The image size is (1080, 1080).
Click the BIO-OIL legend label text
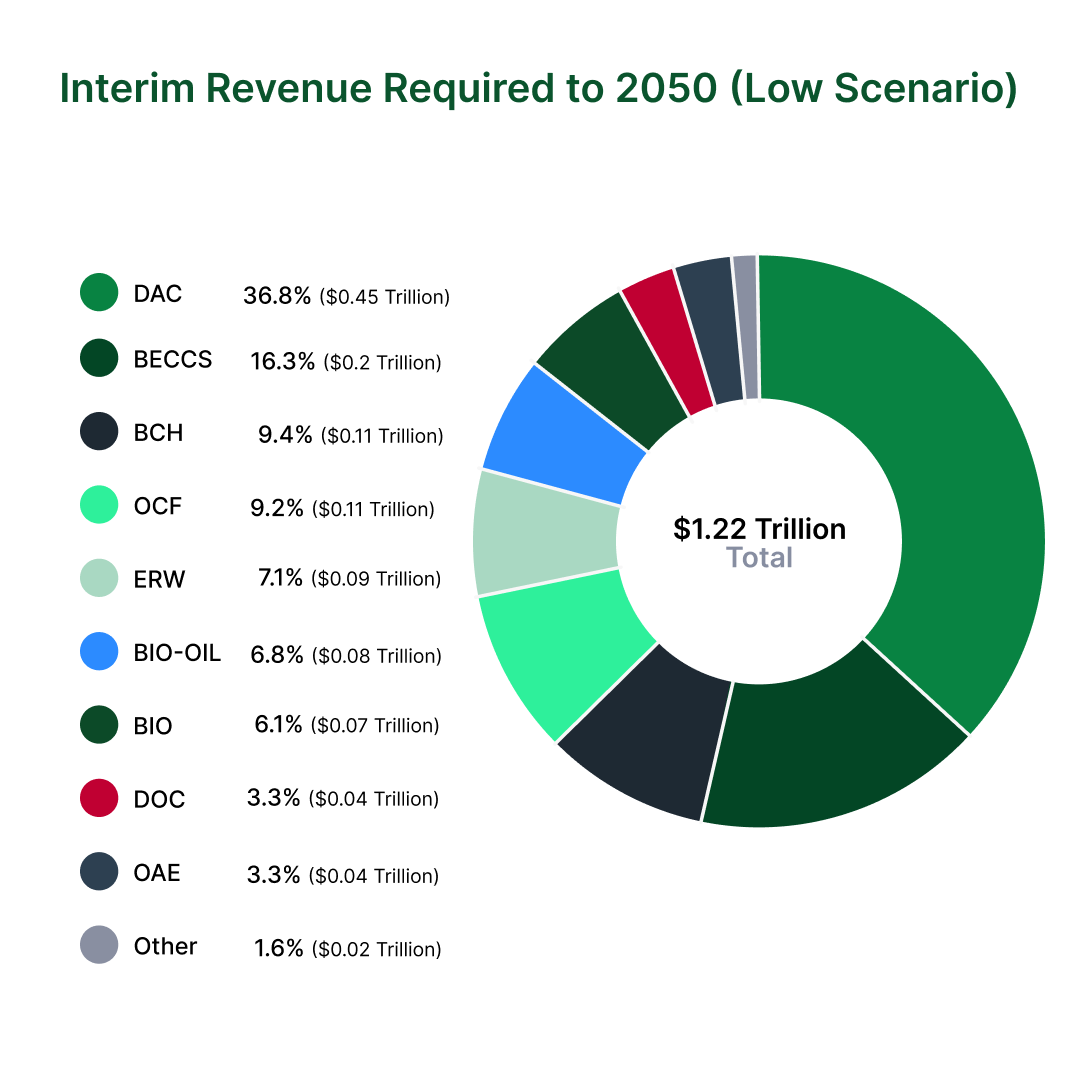(x=177, y=653)
